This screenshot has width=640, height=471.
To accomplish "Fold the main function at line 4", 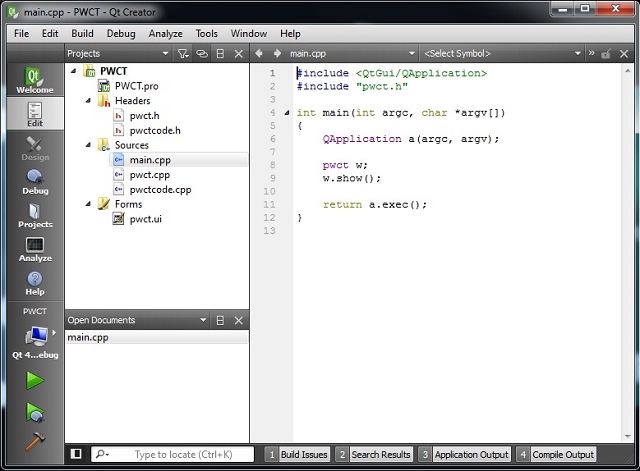I will click(x=287, y=113).
